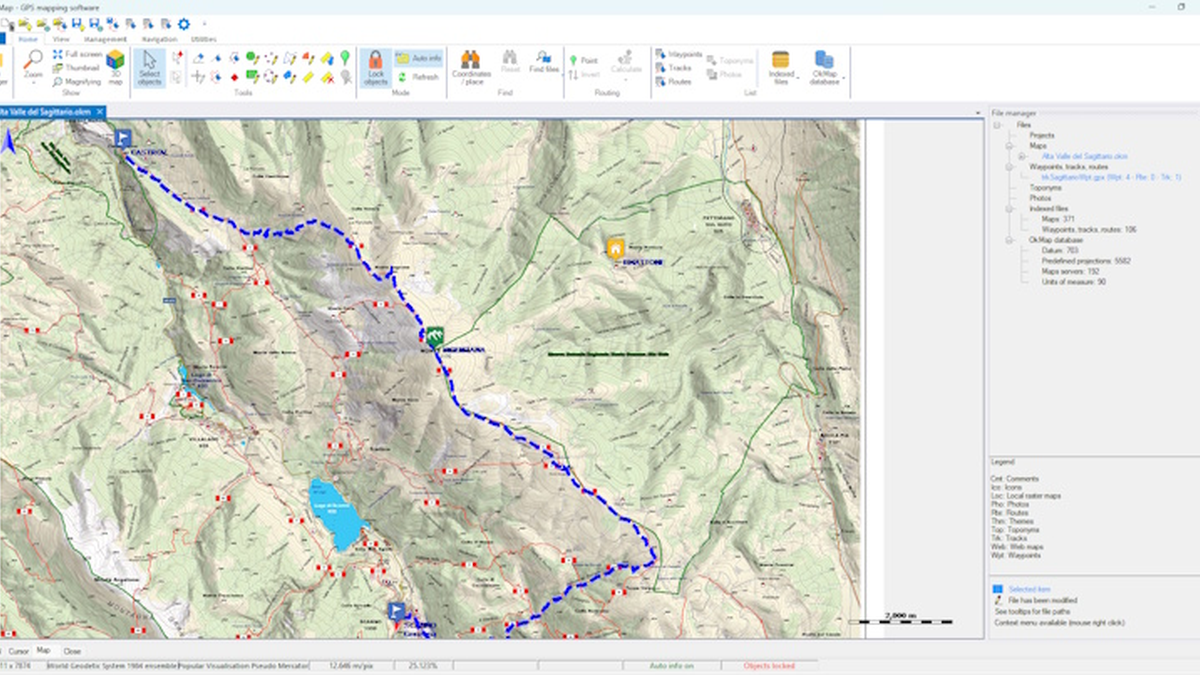Click the green circle with pencil tool

[x=252, y=57]
